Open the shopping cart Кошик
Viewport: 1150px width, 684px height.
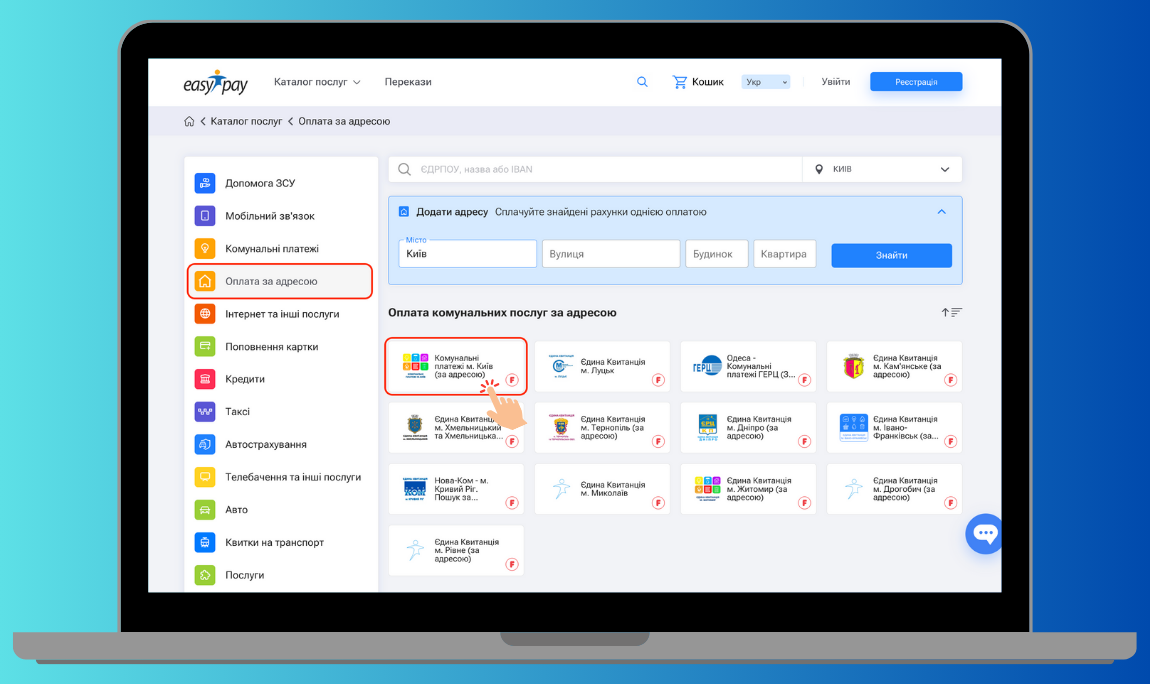pyautogui.click(x=698, y=82)
